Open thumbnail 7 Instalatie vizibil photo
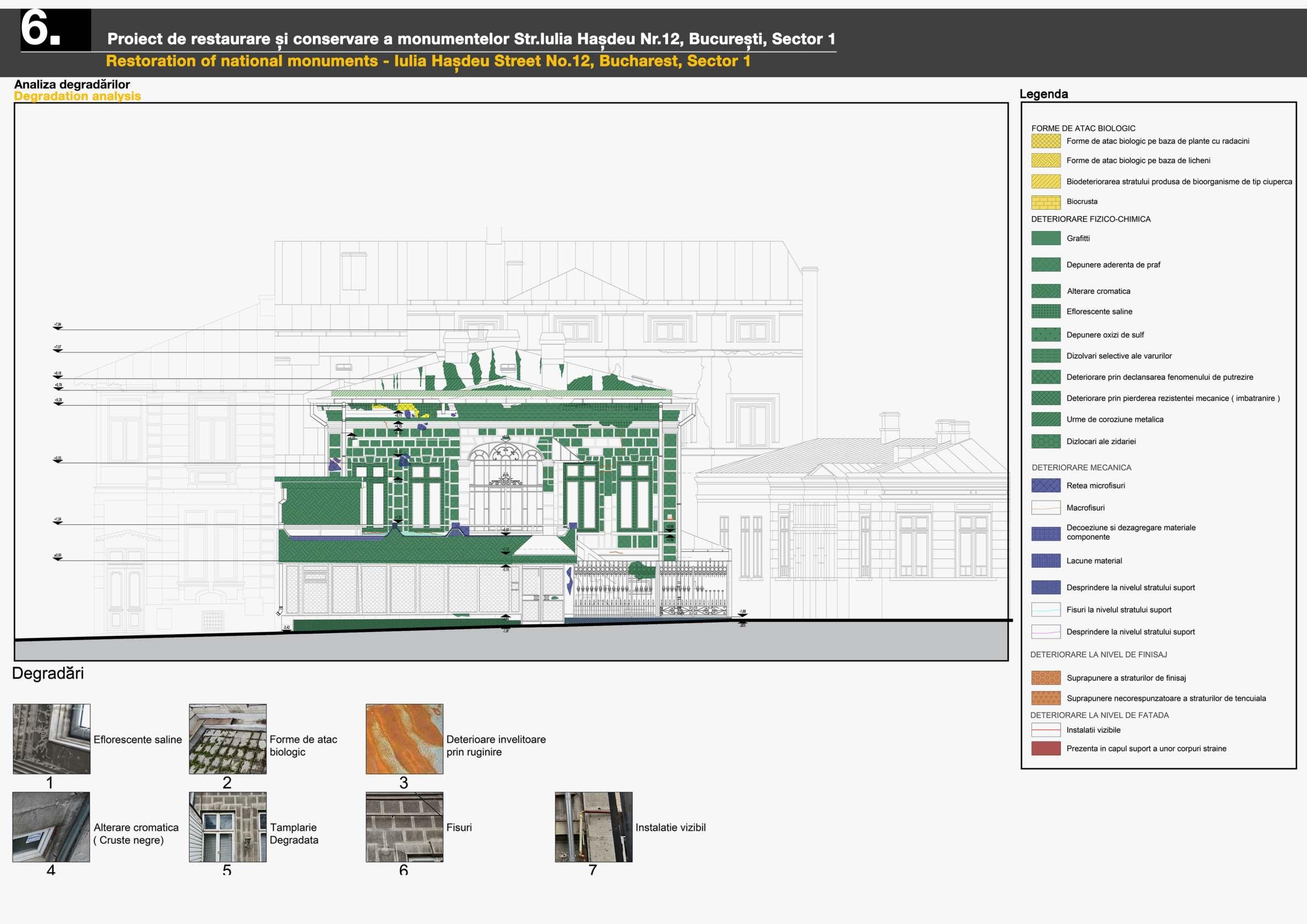The image size is (1307, 924). pyautogui.click(x=593, y=827)
